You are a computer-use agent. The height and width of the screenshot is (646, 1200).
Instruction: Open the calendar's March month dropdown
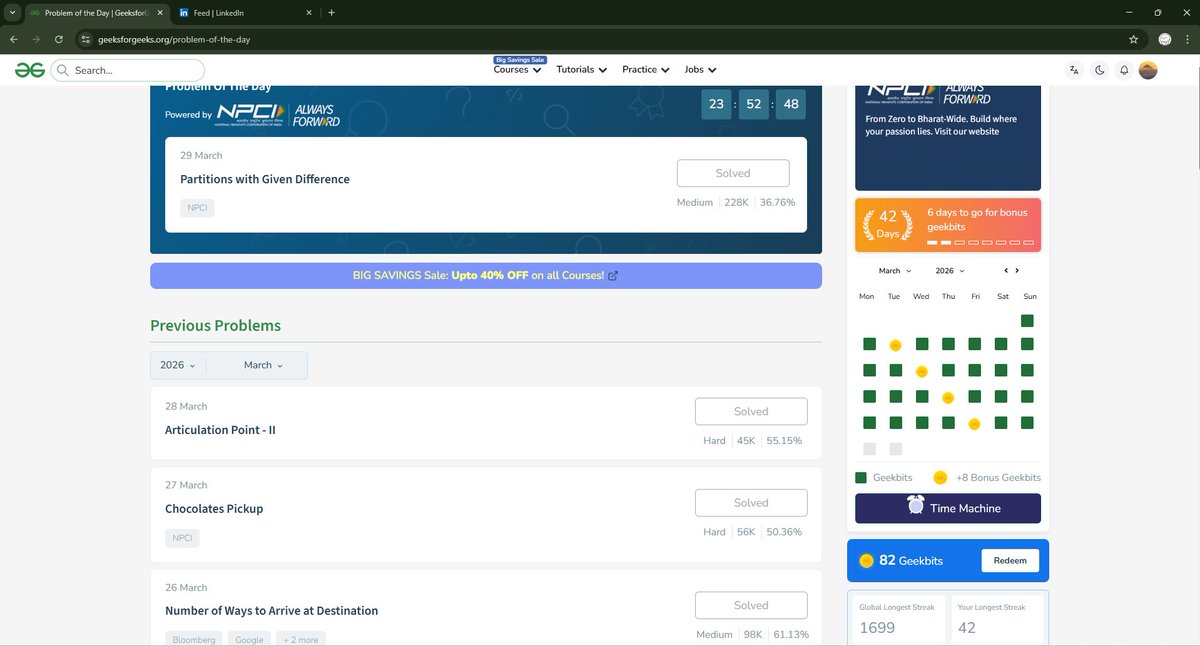coord(895,271)
